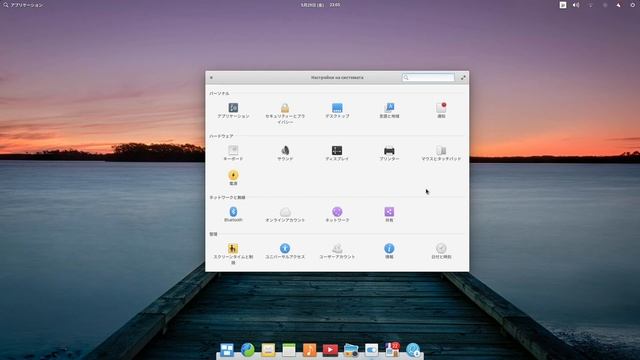Open the Notifications settings icon

441,108
